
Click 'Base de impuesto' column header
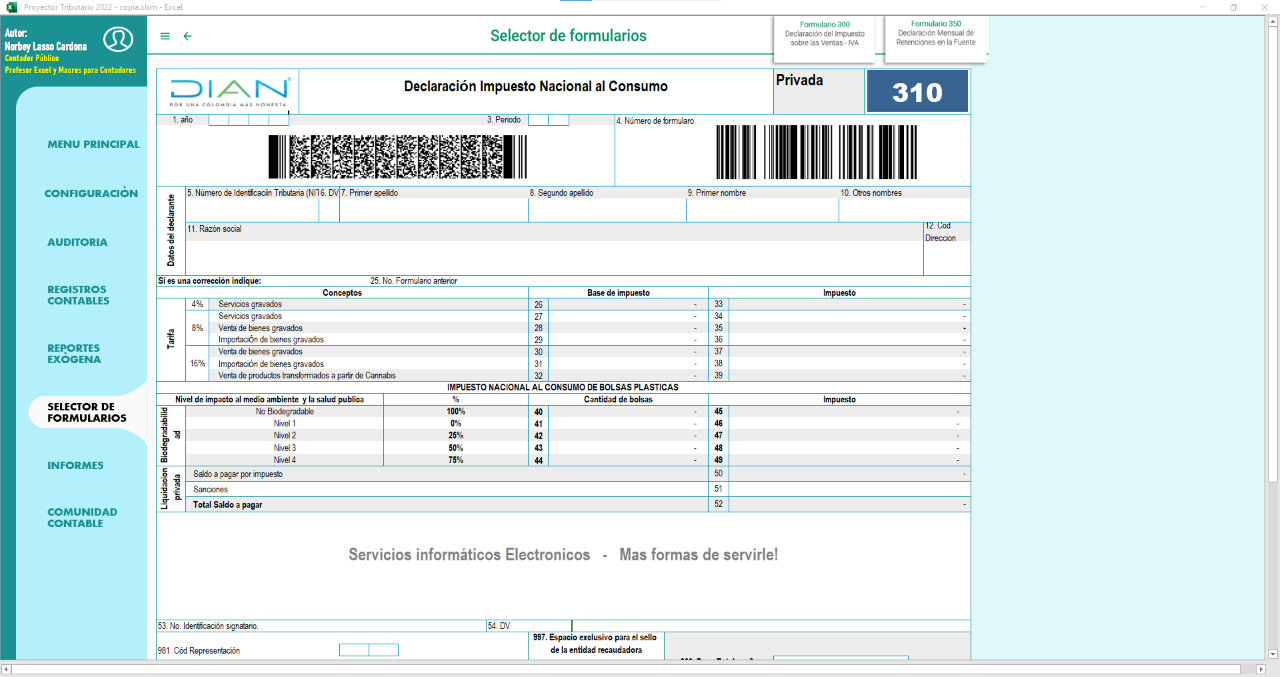(618, 293)
